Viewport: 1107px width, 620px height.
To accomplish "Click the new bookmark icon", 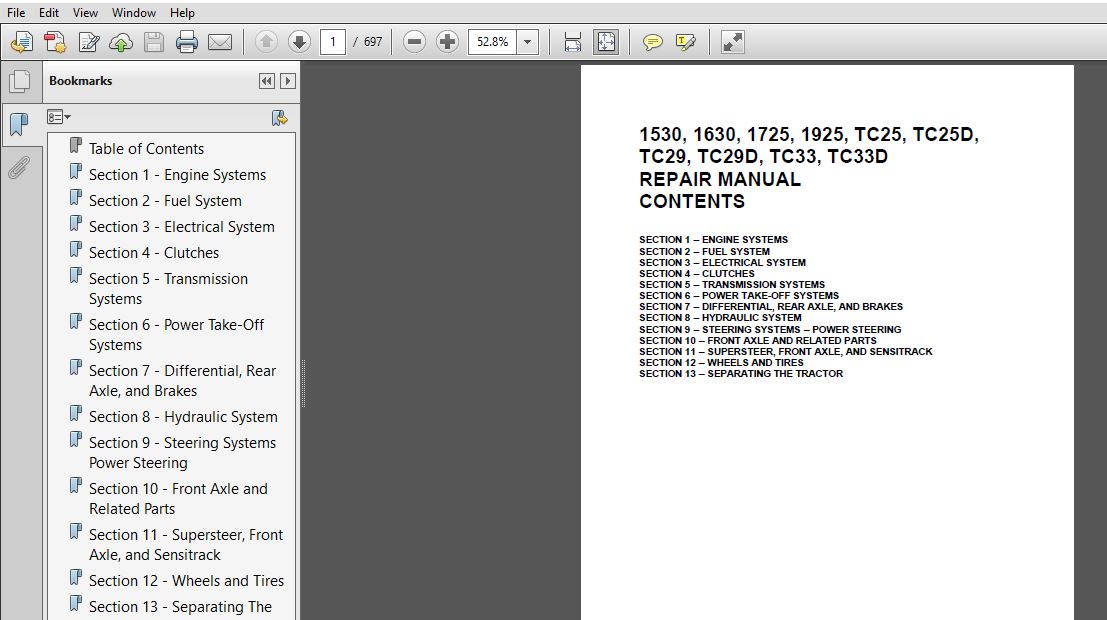I will tap(280, 118).
